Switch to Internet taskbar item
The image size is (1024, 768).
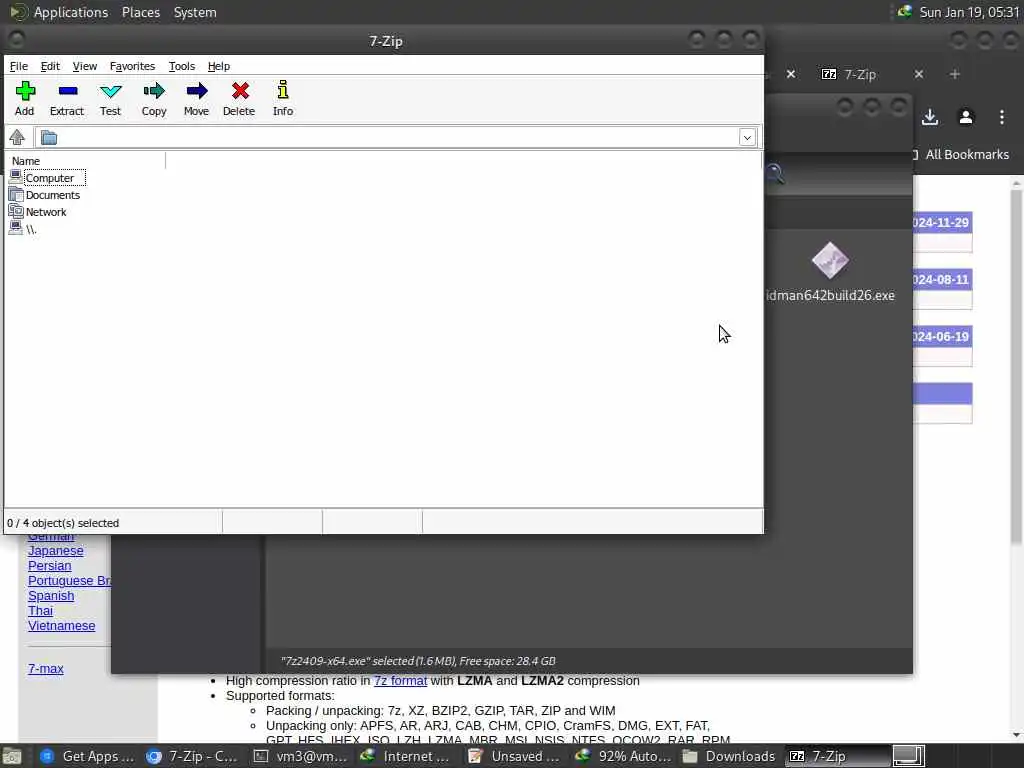[x=405, y=756]
